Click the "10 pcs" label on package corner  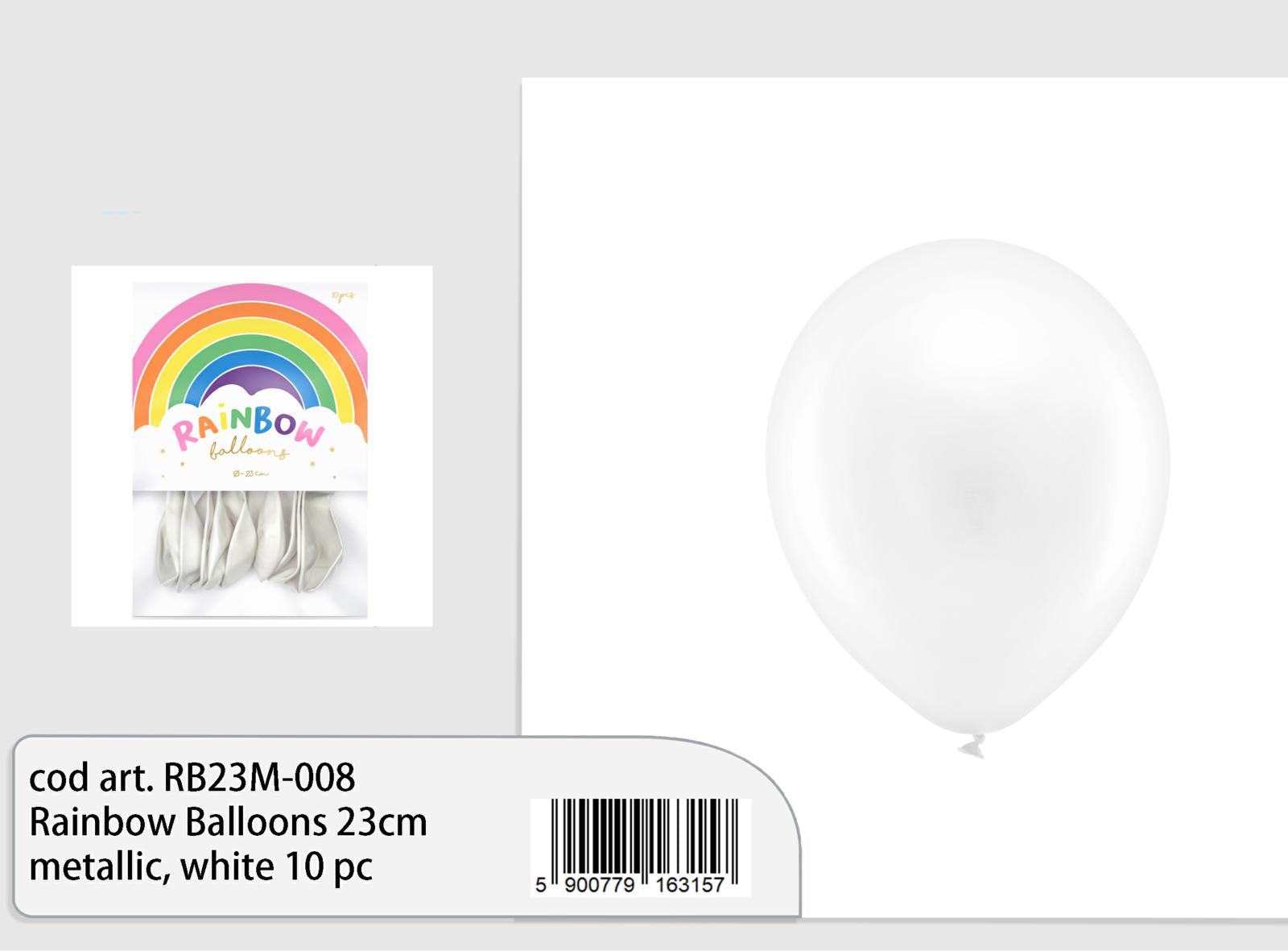(x=342, y=296)
